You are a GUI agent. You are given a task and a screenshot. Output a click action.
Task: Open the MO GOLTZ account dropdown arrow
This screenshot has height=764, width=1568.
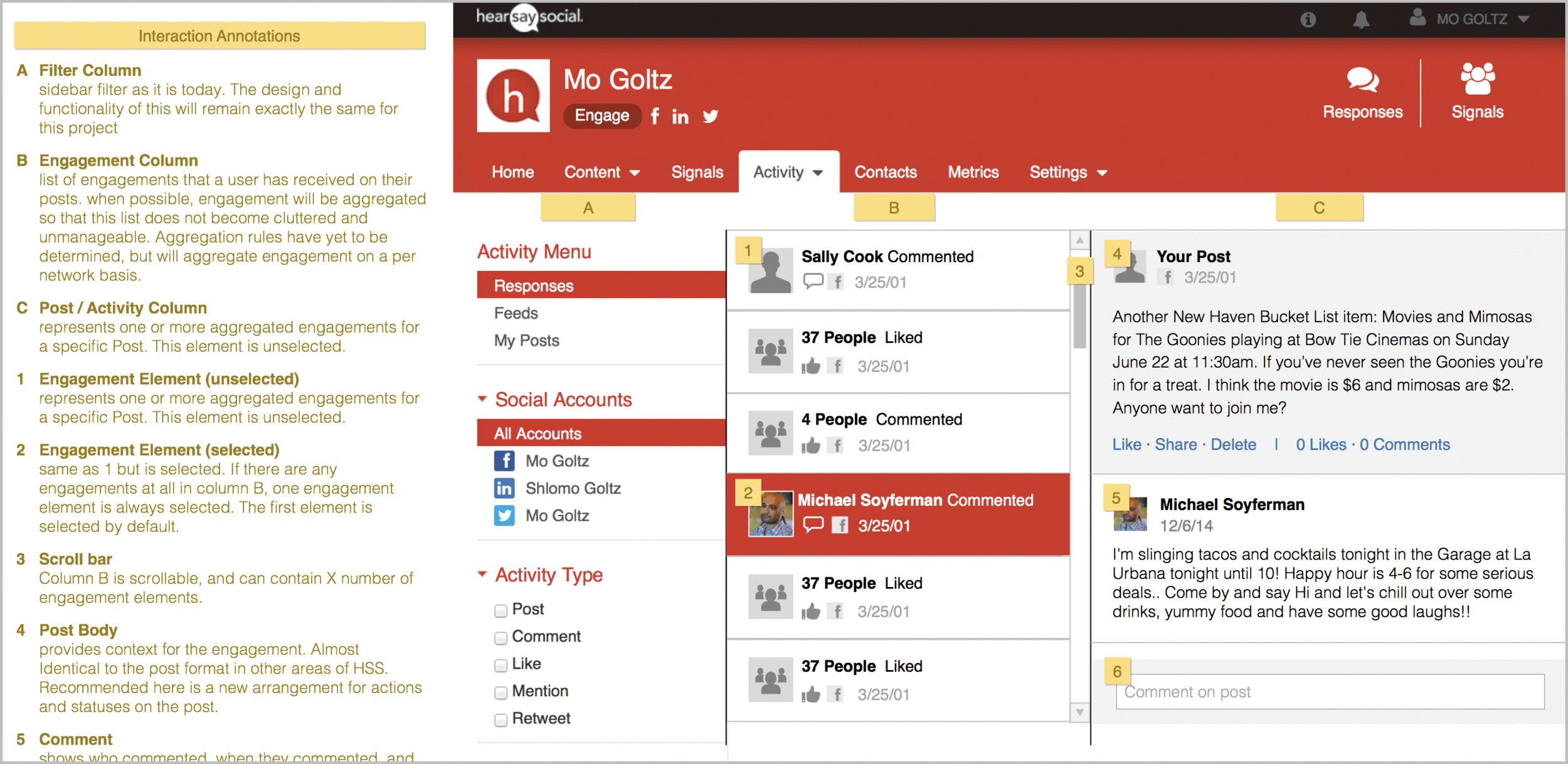(1523, 19)
